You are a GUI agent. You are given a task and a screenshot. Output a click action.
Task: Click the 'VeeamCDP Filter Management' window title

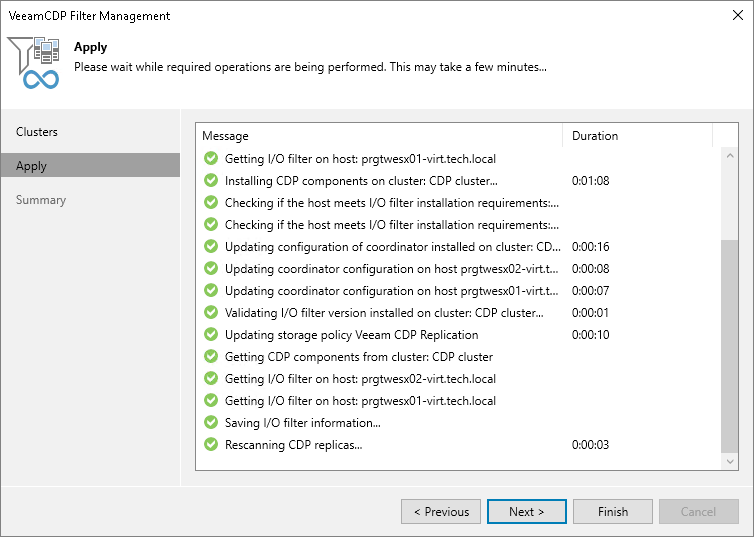tap(89, 16)
